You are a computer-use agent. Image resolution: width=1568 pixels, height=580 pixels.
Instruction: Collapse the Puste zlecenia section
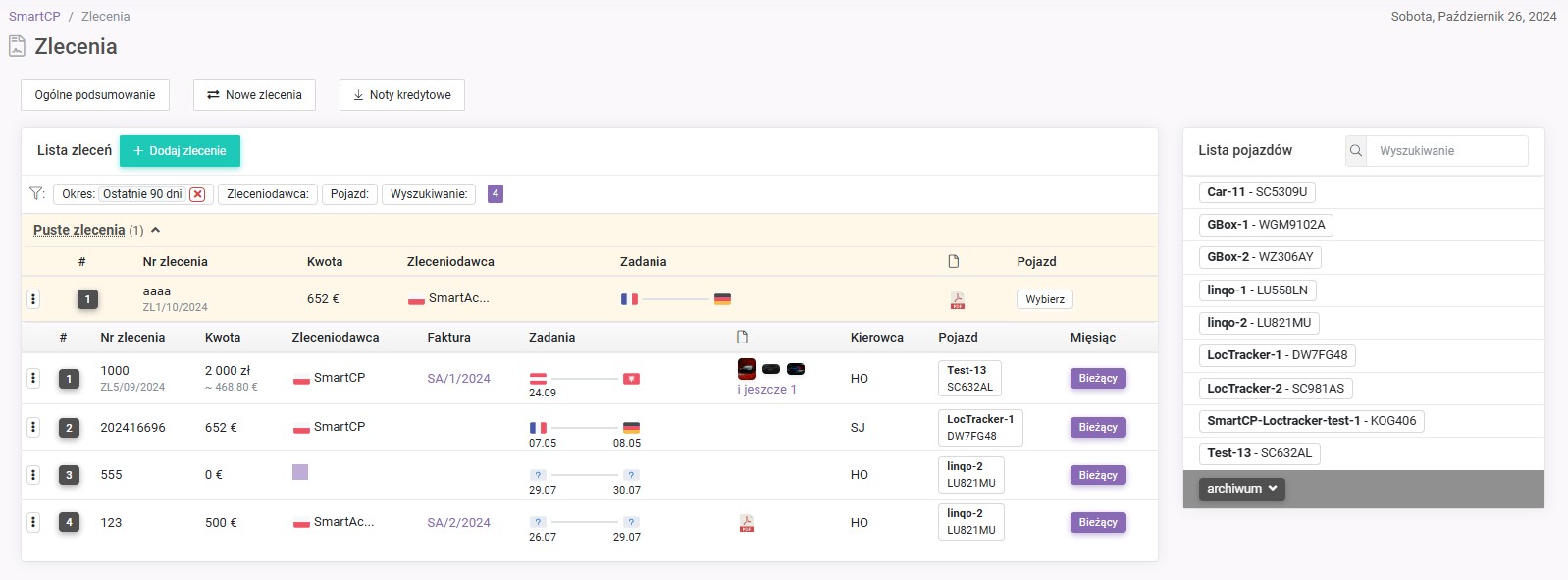point(155,230)
